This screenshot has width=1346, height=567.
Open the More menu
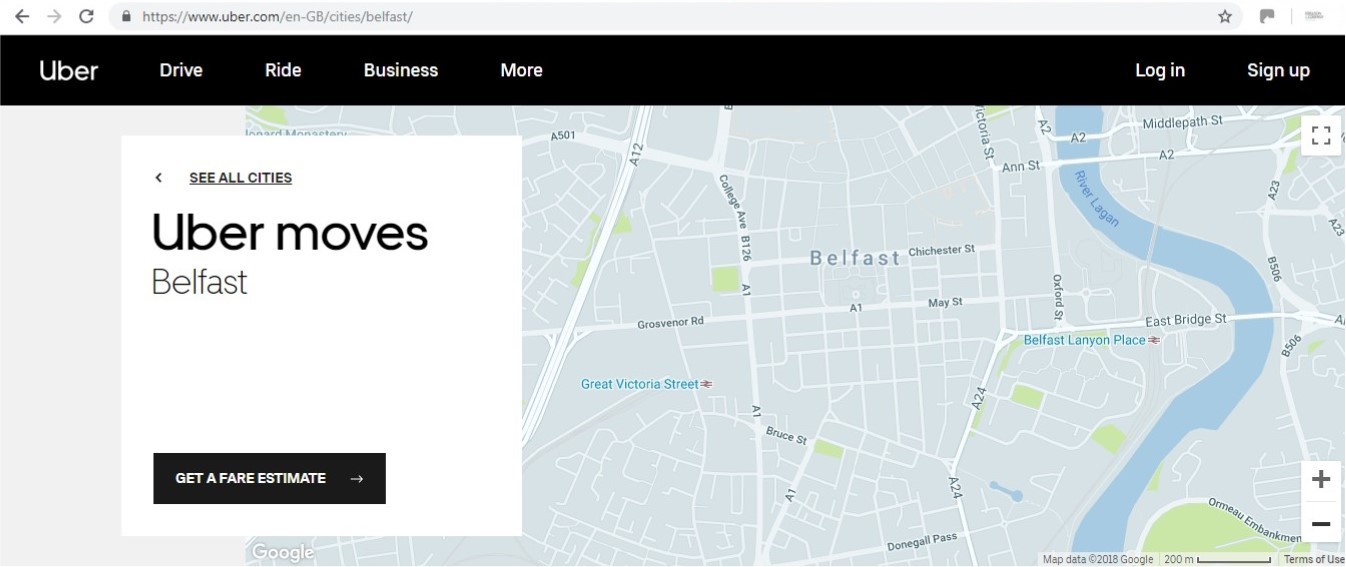tap(521, 70)
